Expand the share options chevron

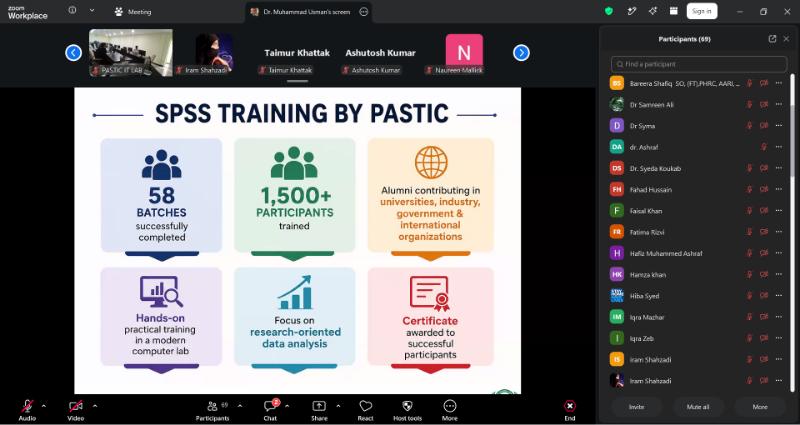click(338, 406)
